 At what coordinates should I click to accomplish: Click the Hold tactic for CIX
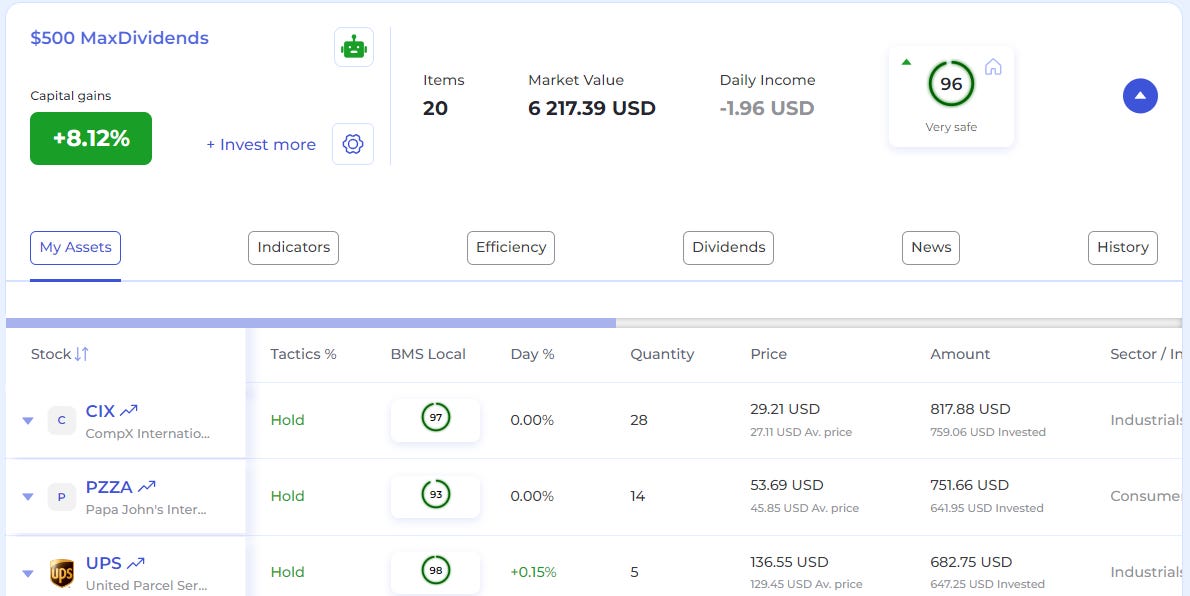pos(288,420)
